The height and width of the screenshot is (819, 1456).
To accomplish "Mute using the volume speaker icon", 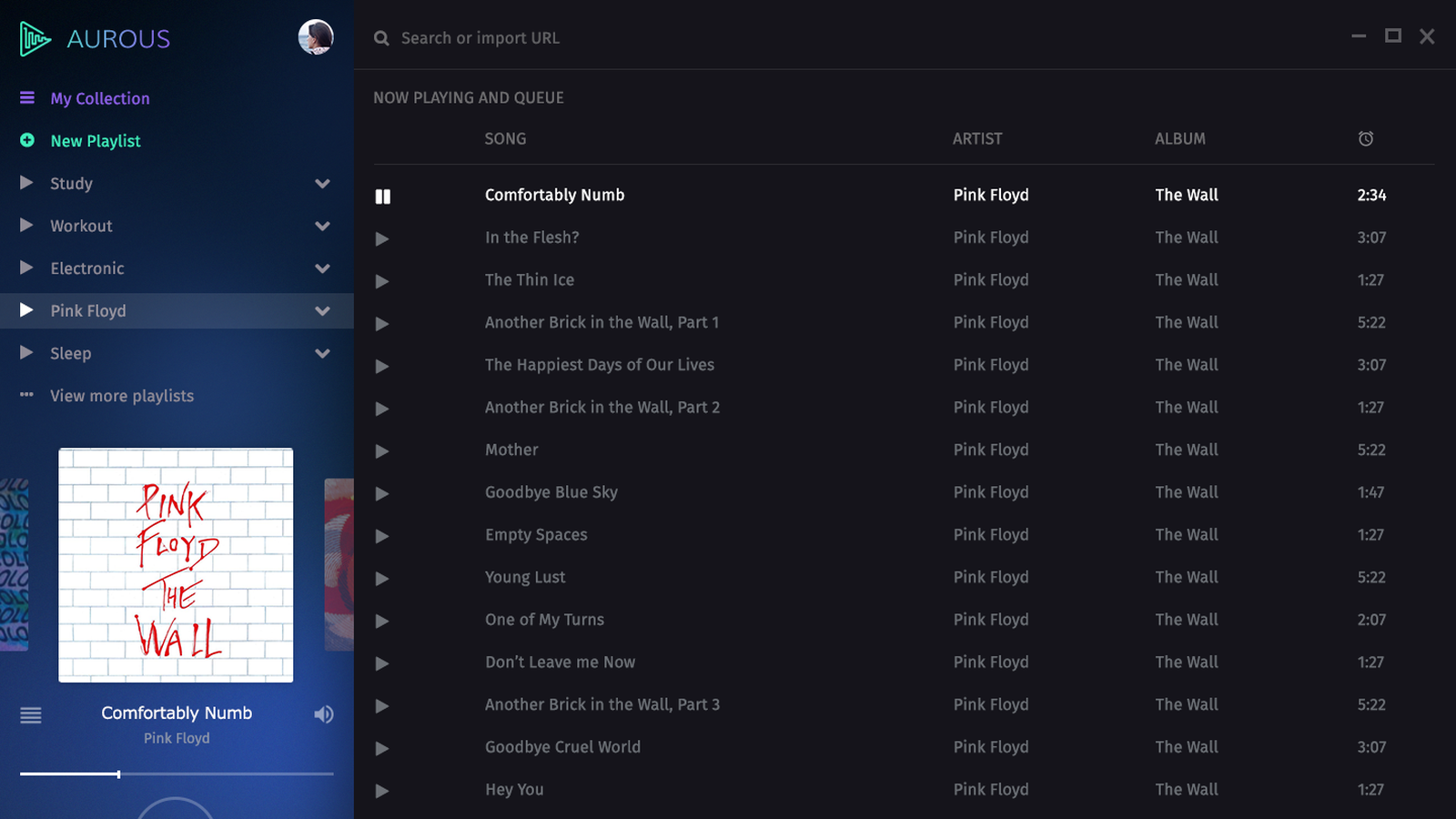I will pos(324,714).
